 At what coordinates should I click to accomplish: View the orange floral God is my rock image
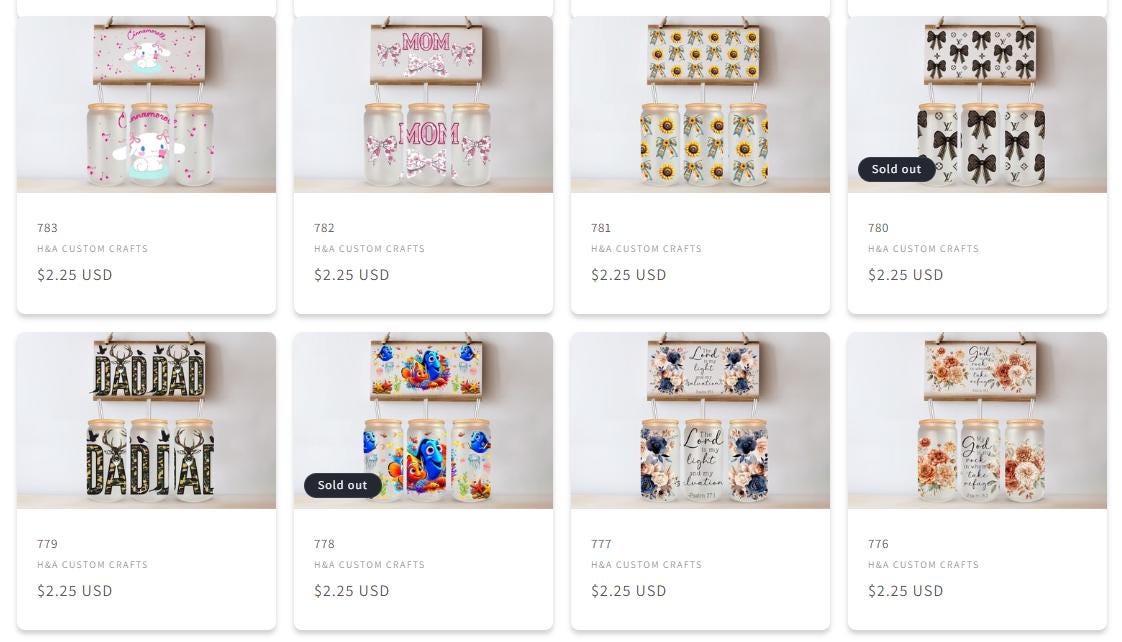point(977,420)
